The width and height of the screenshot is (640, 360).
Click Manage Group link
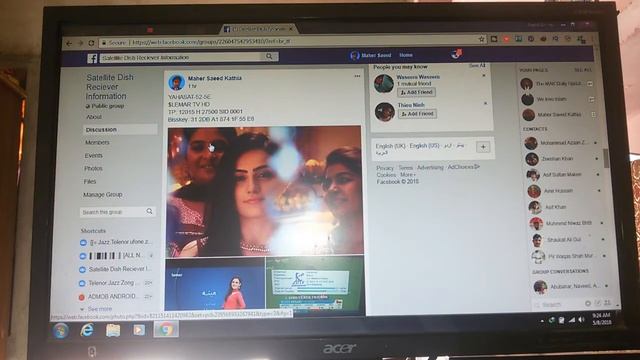(x=102, y=195)
